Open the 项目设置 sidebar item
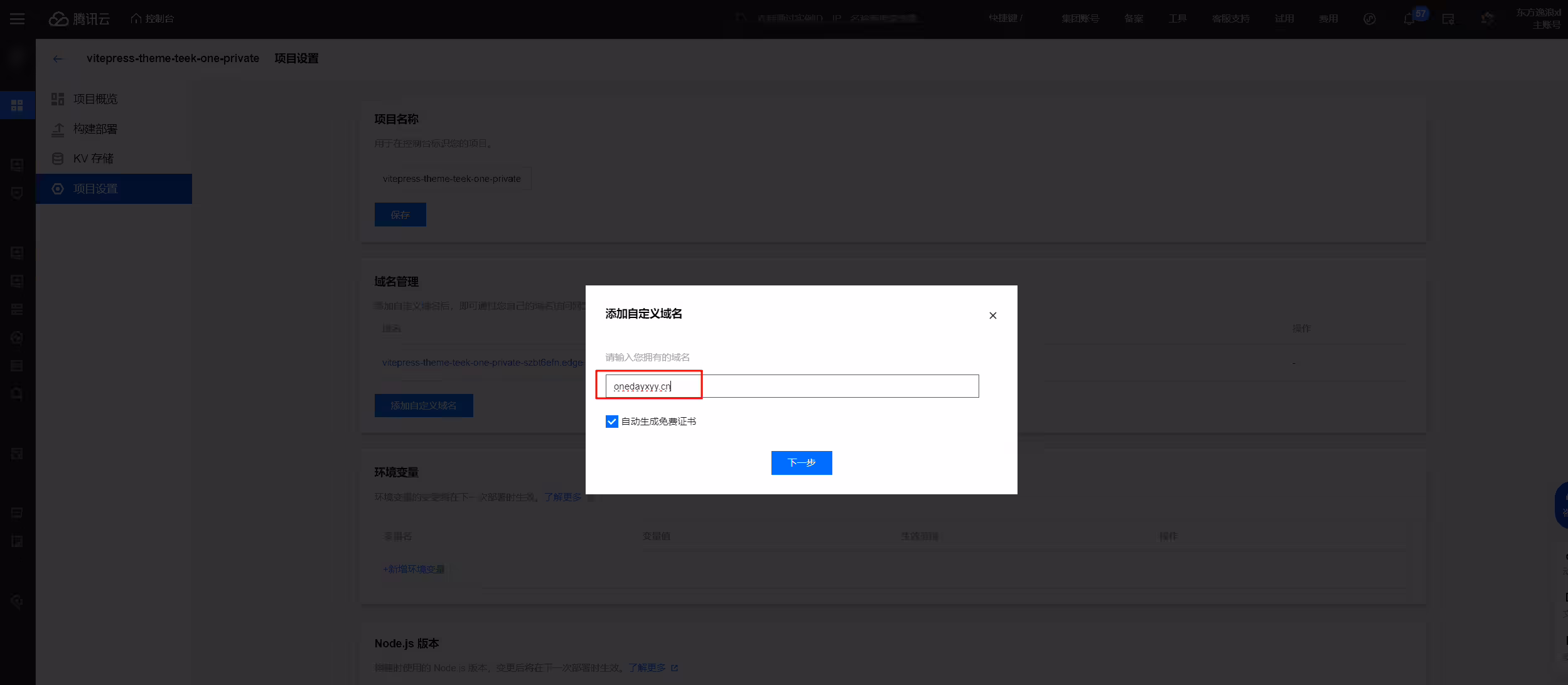The width and height of the screenshot is (1568, 685). point(114,189)
